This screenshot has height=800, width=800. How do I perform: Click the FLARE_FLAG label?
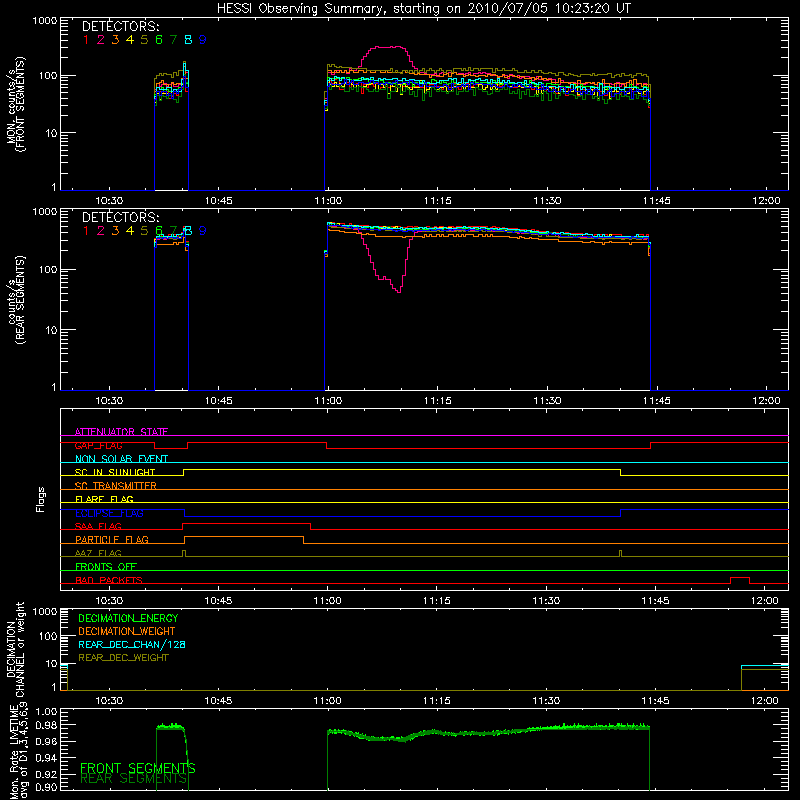pos(104,499)
